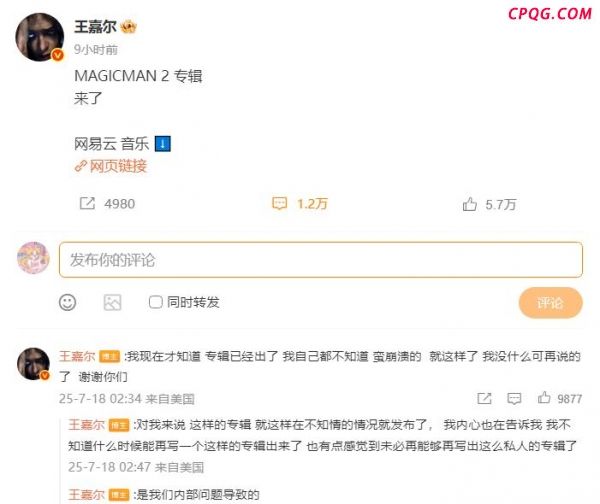
Task: Click your own avatar beside the comment box
Action: coord(34,258)
